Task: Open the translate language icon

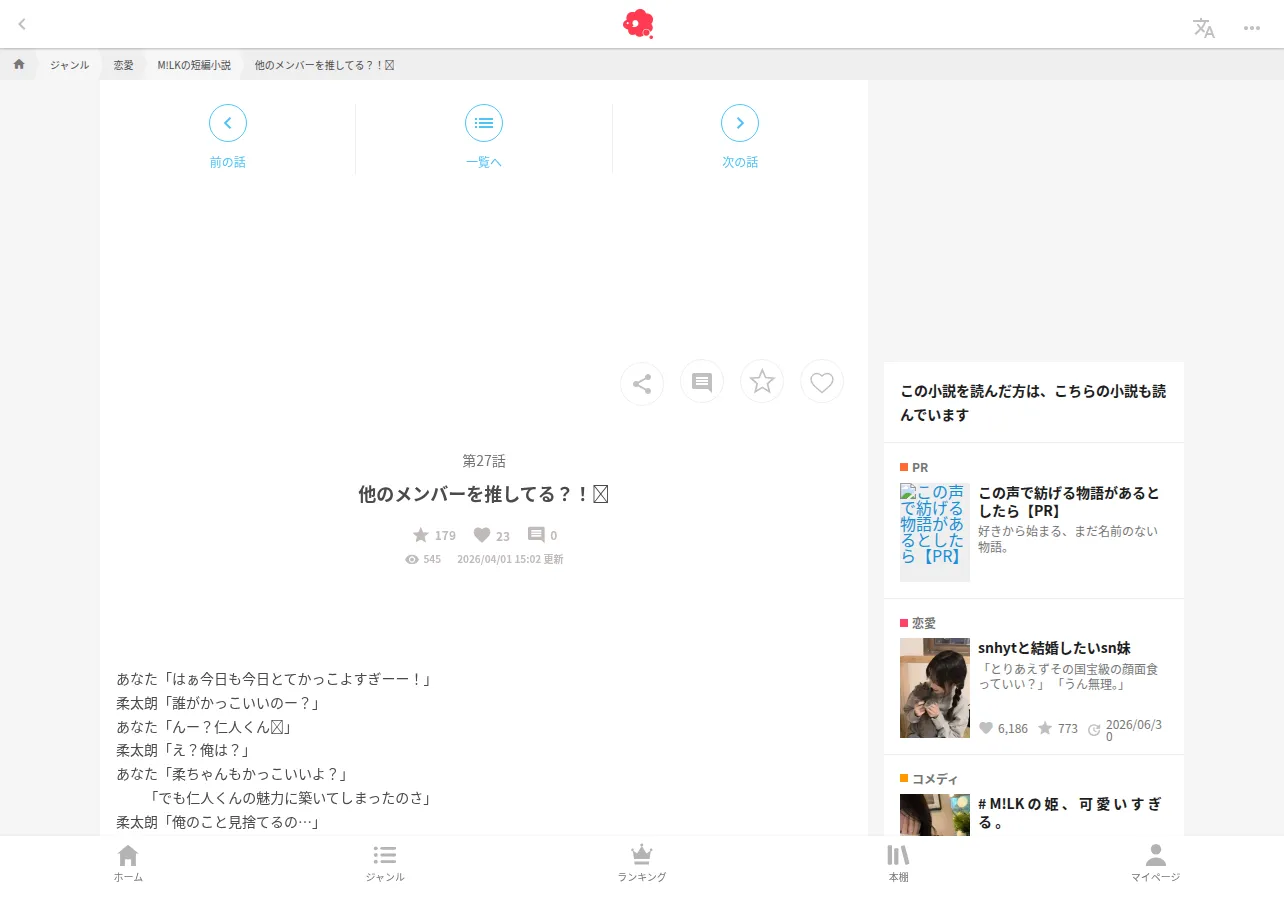Action: pyautogui.click(x=1204, y=28)
